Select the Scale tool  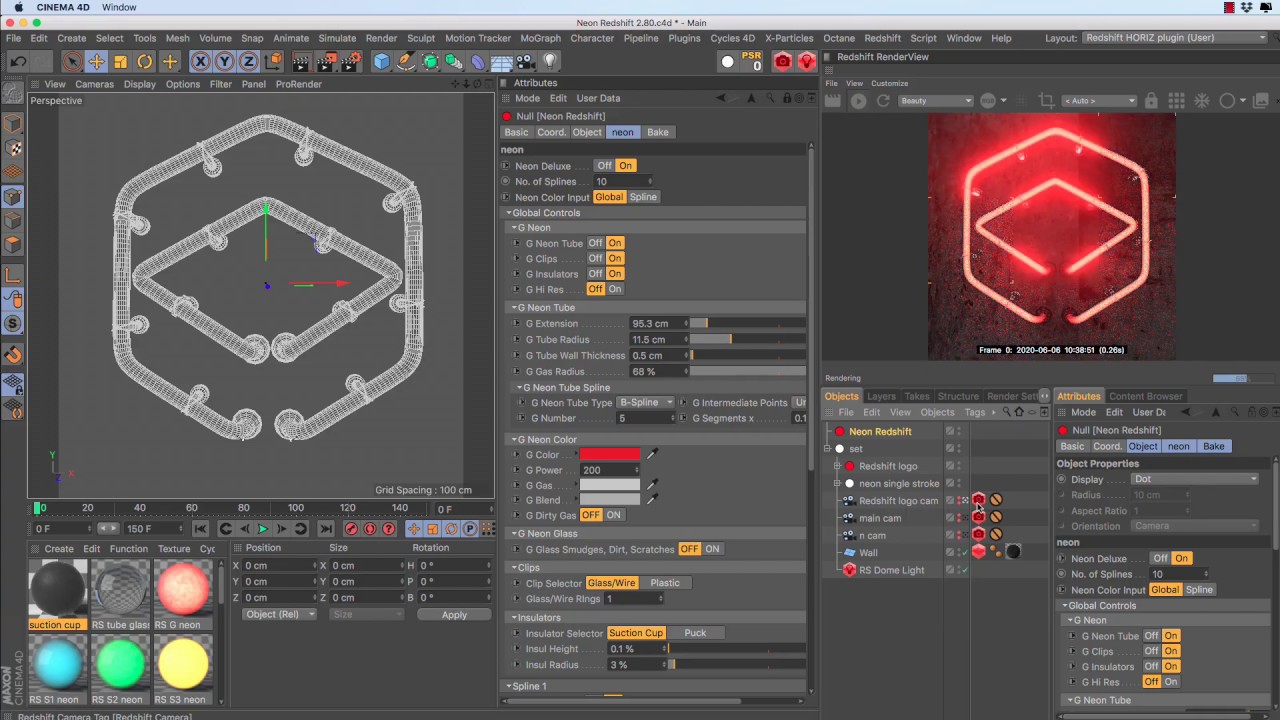120,62
